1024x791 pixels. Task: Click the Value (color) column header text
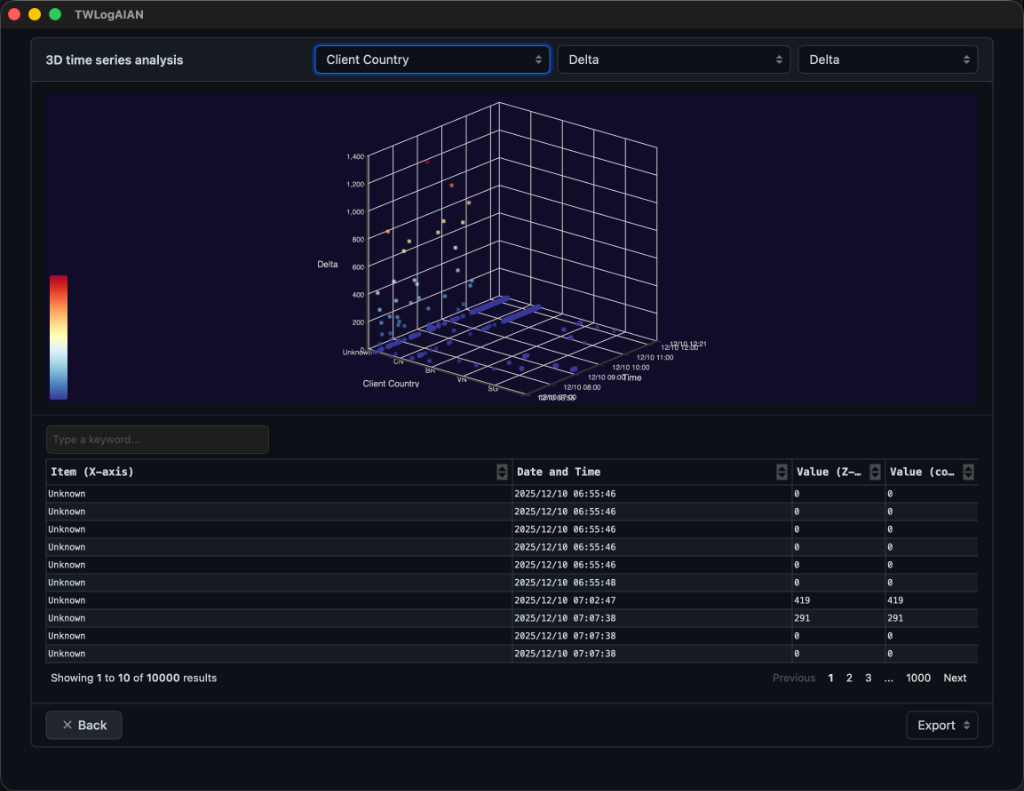point(922,472)
